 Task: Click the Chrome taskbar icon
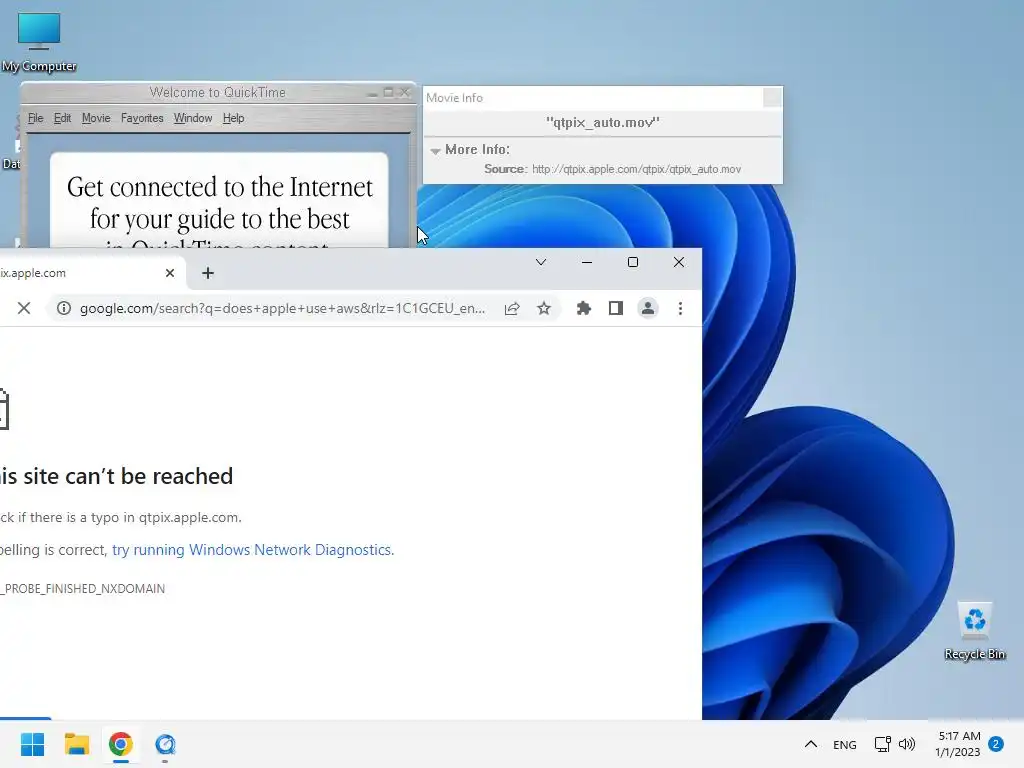[121, 744]
